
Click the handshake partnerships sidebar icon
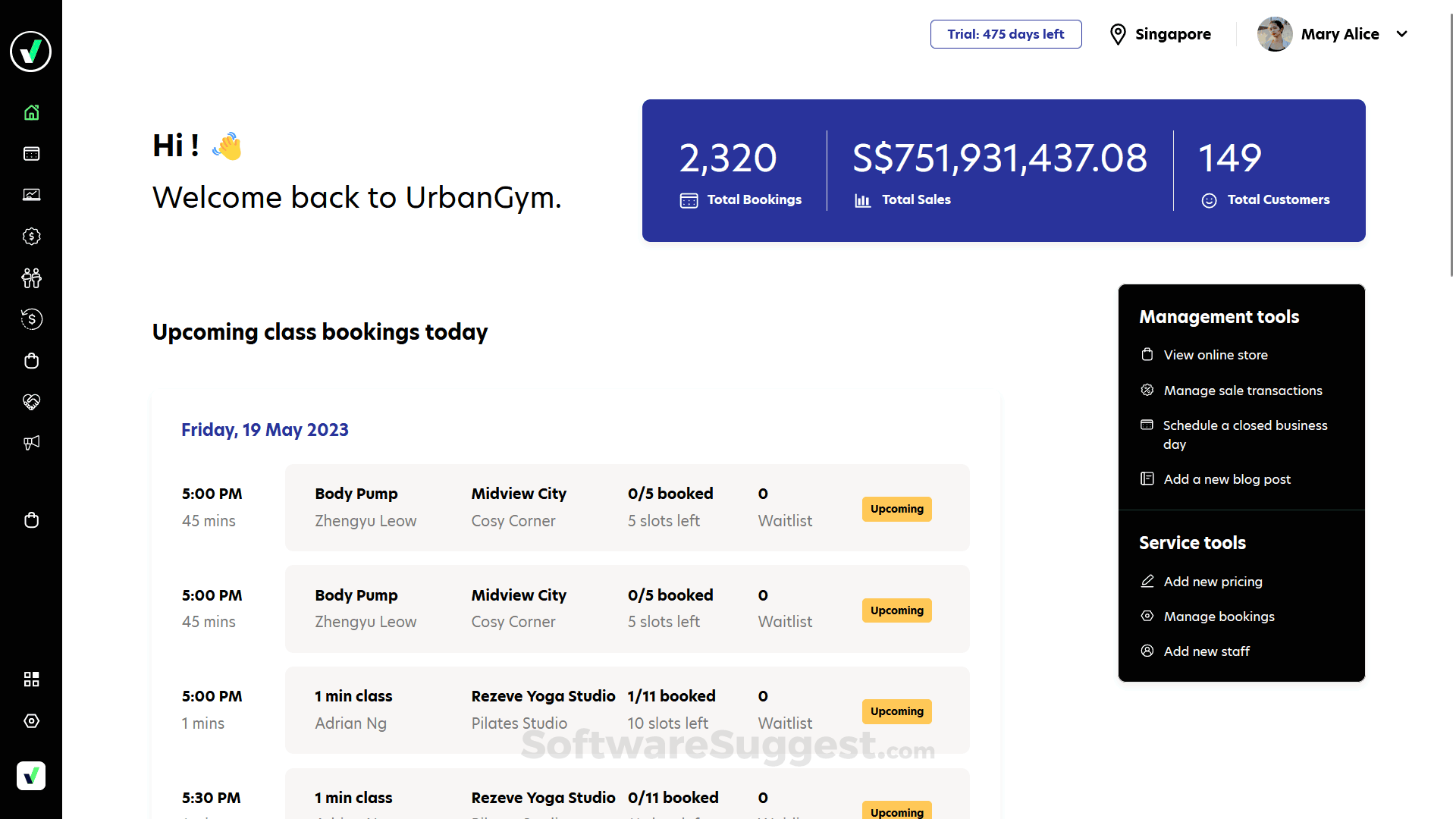click(x=31, y=402)
